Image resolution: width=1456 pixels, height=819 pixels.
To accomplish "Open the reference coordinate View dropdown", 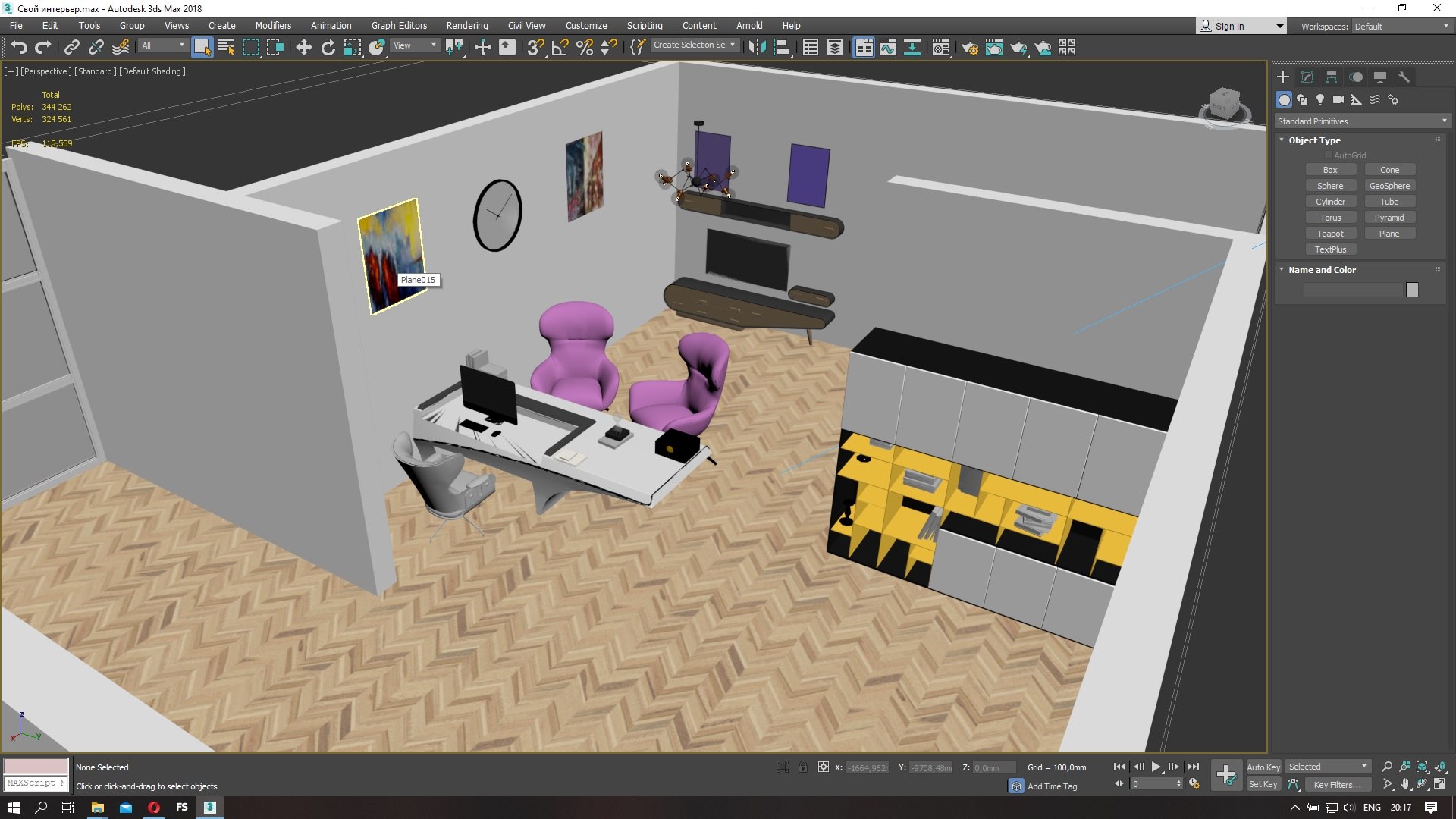I will (x=414, y=45).
